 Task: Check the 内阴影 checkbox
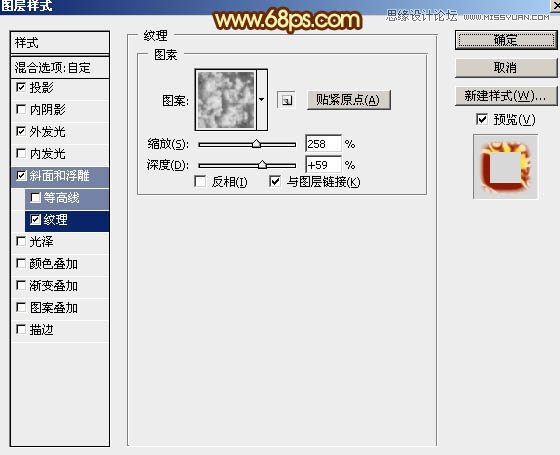pyautogui.click(x=21, y=109)
